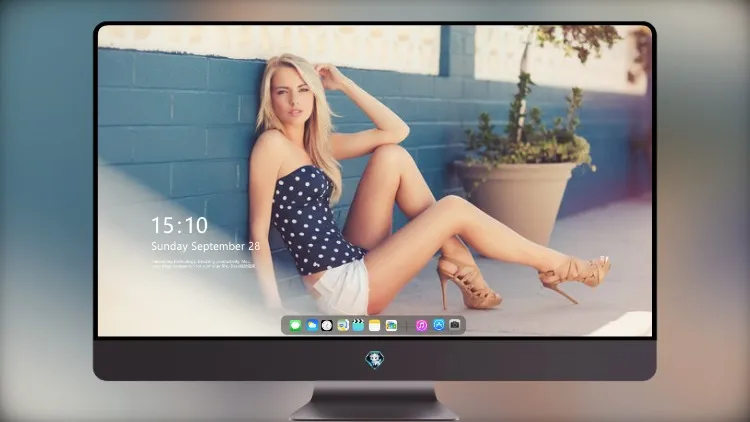Open the yellow Notes app in dock
The width and height of the screenshot is (750, 422).
coord(374,325)
